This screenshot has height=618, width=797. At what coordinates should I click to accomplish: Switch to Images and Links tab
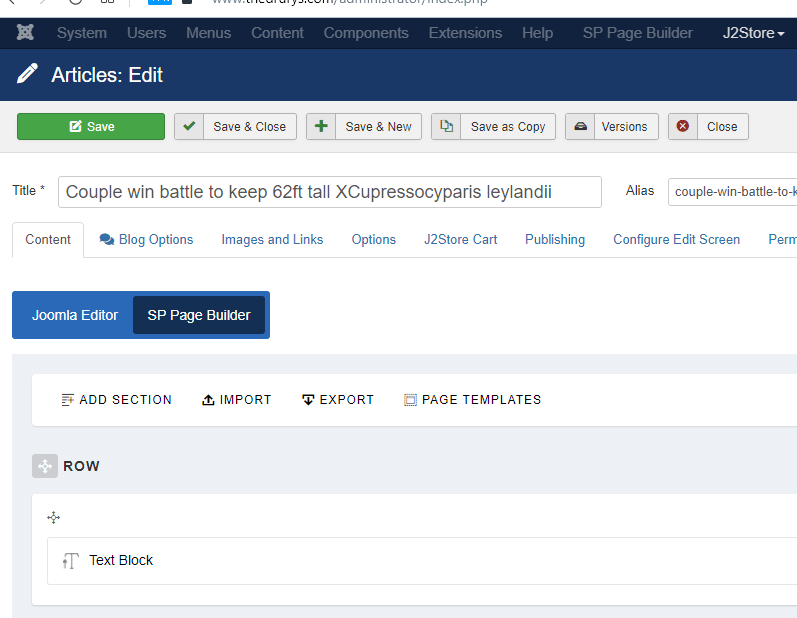coord(272,239)
